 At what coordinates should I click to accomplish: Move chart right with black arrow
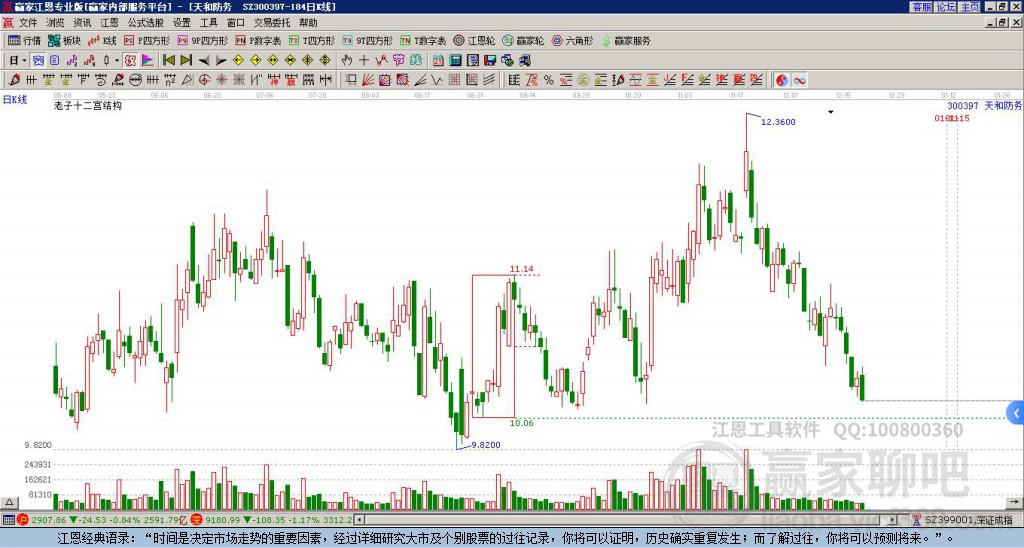click(x=221, y=60)
